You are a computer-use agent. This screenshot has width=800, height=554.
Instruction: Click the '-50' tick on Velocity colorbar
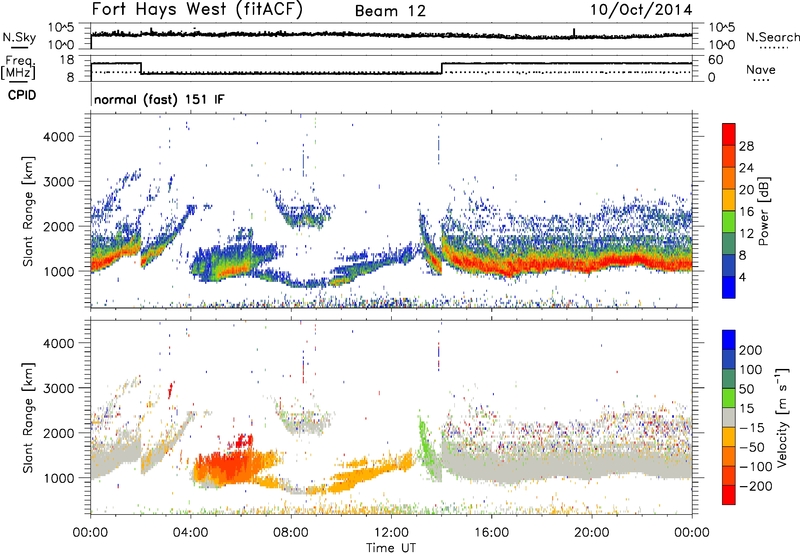752,447
